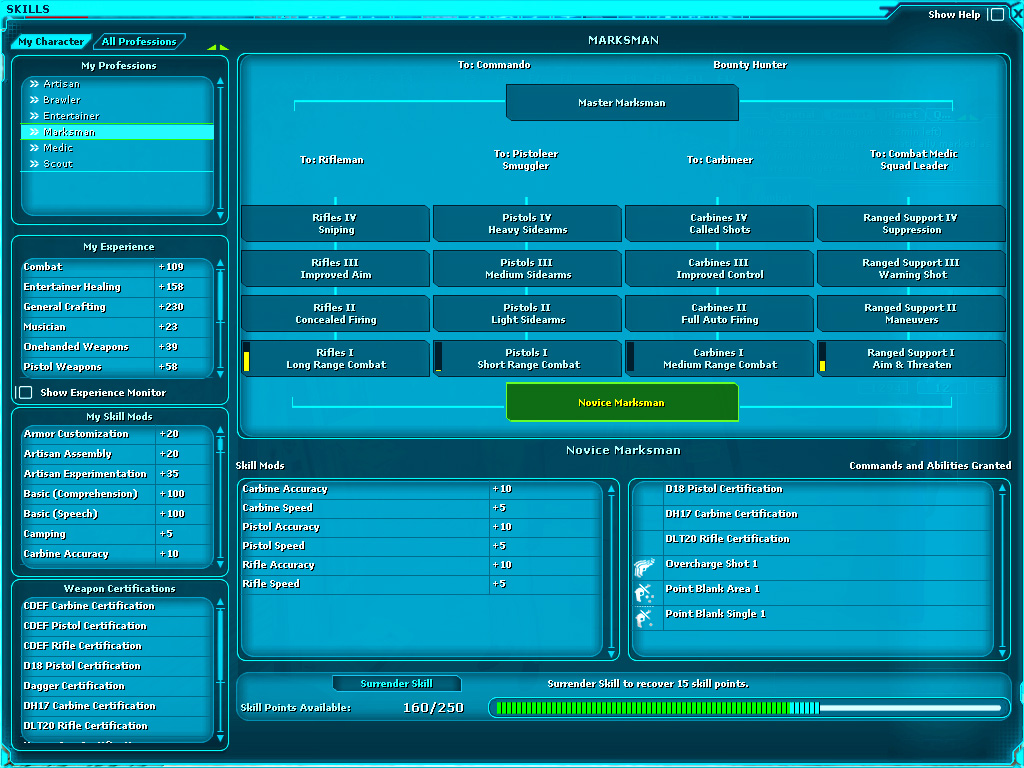Select the Scout profession
This screenshot has width=1024, height=768.
(x=118, y=164)
